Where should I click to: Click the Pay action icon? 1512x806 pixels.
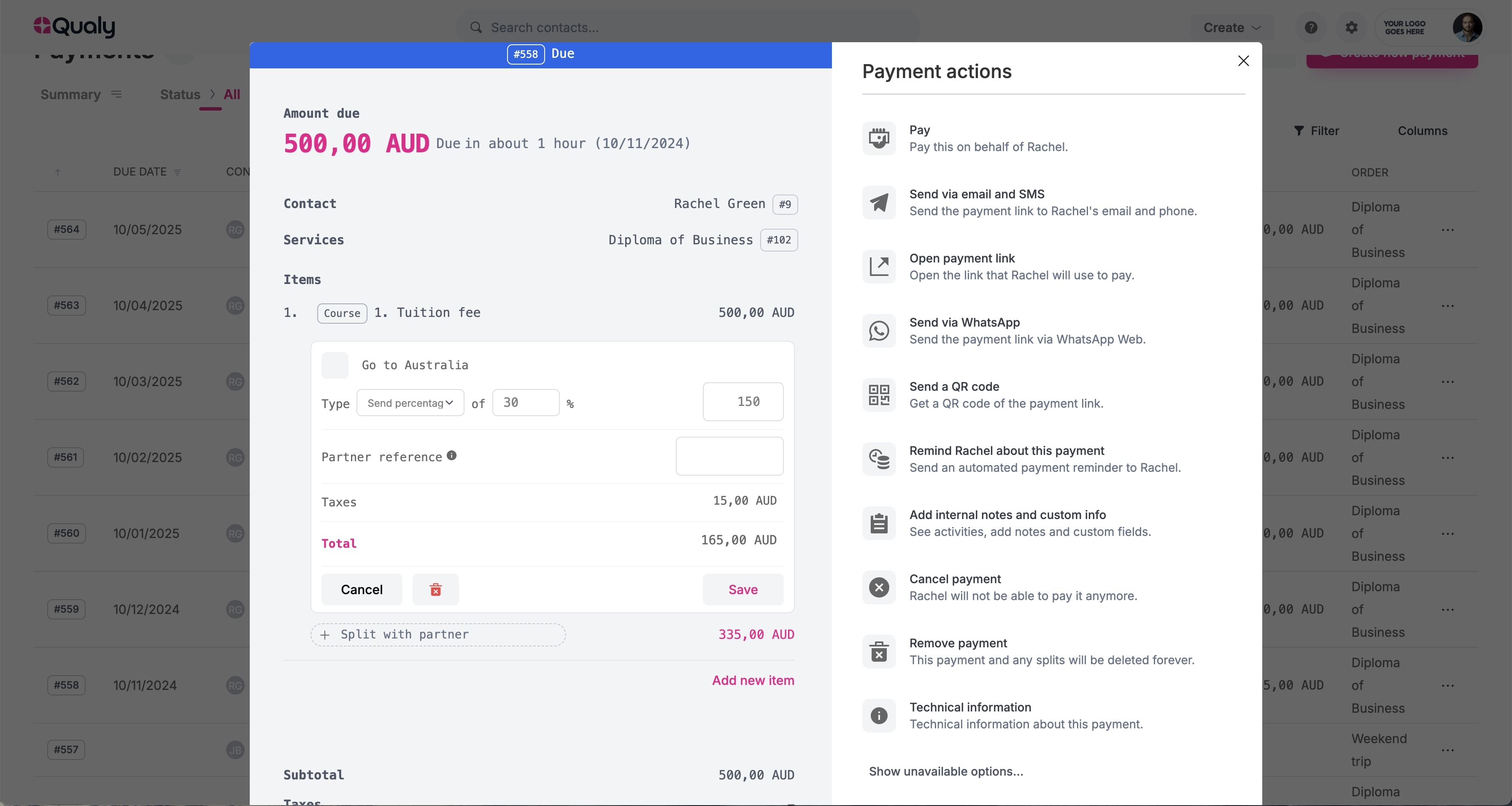point(879,138)
